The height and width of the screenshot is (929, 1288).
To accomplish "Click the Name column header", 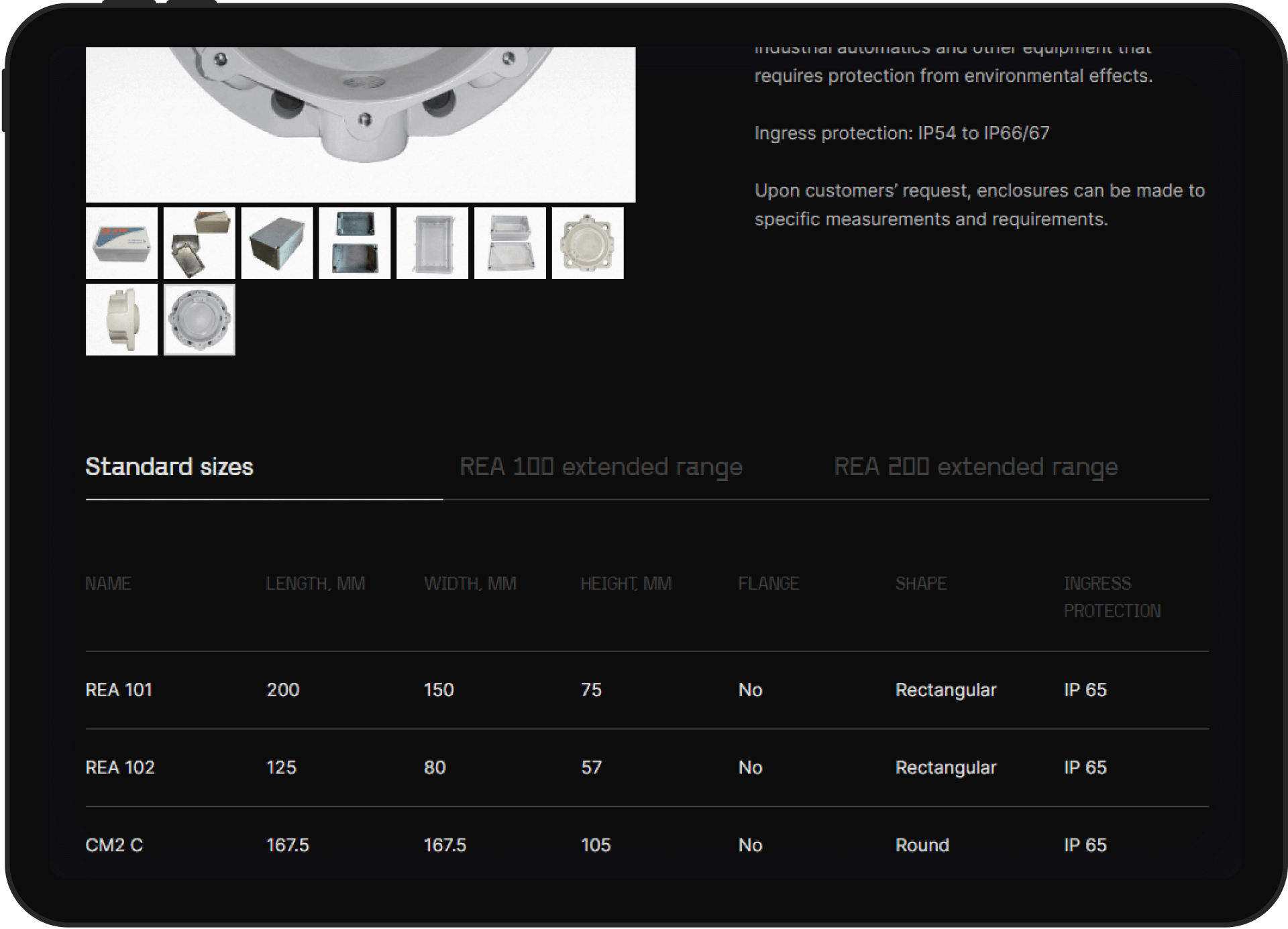I will pyautogui.click(x=108, y=584).
